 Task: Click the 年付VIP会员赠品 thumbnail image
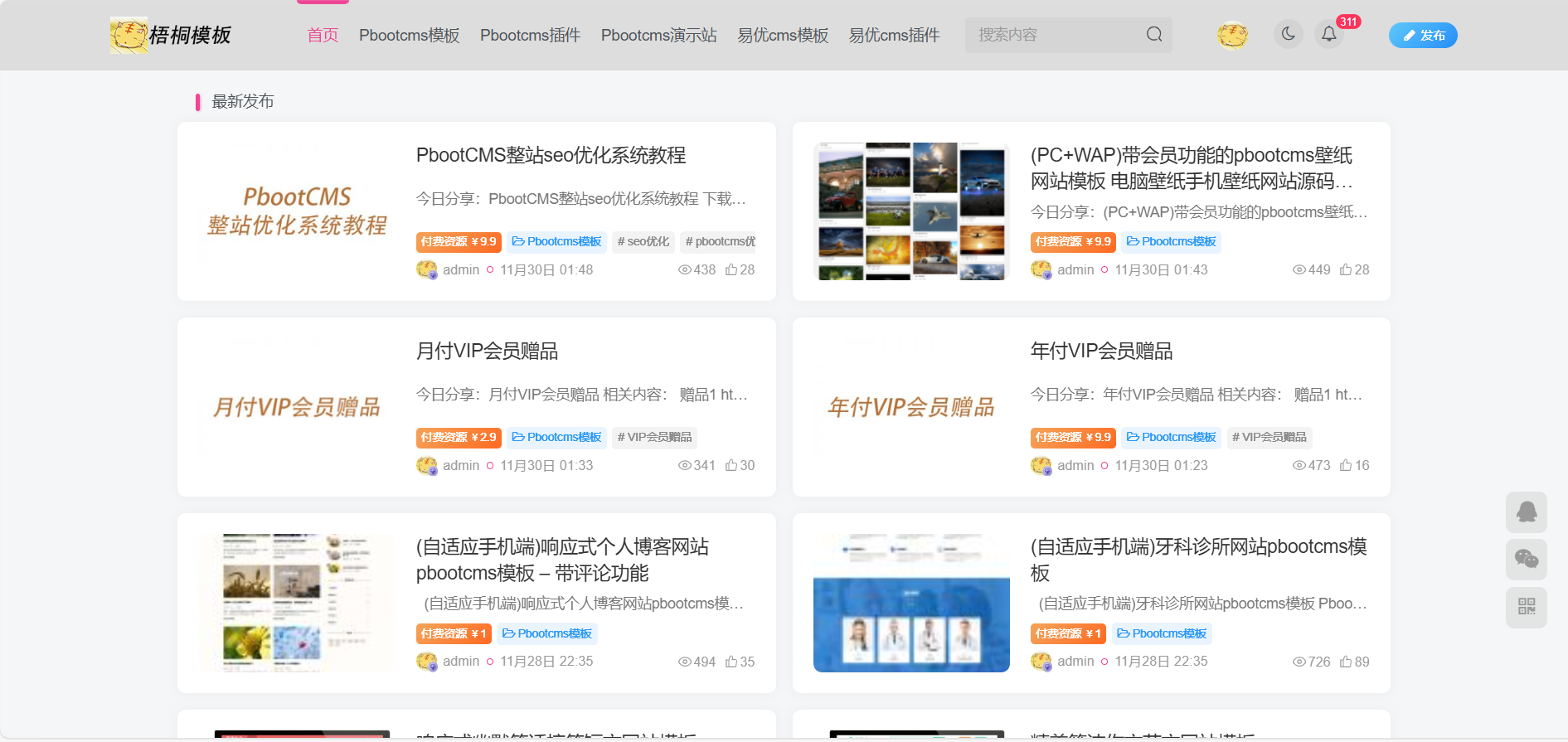(x=911, y=407)
